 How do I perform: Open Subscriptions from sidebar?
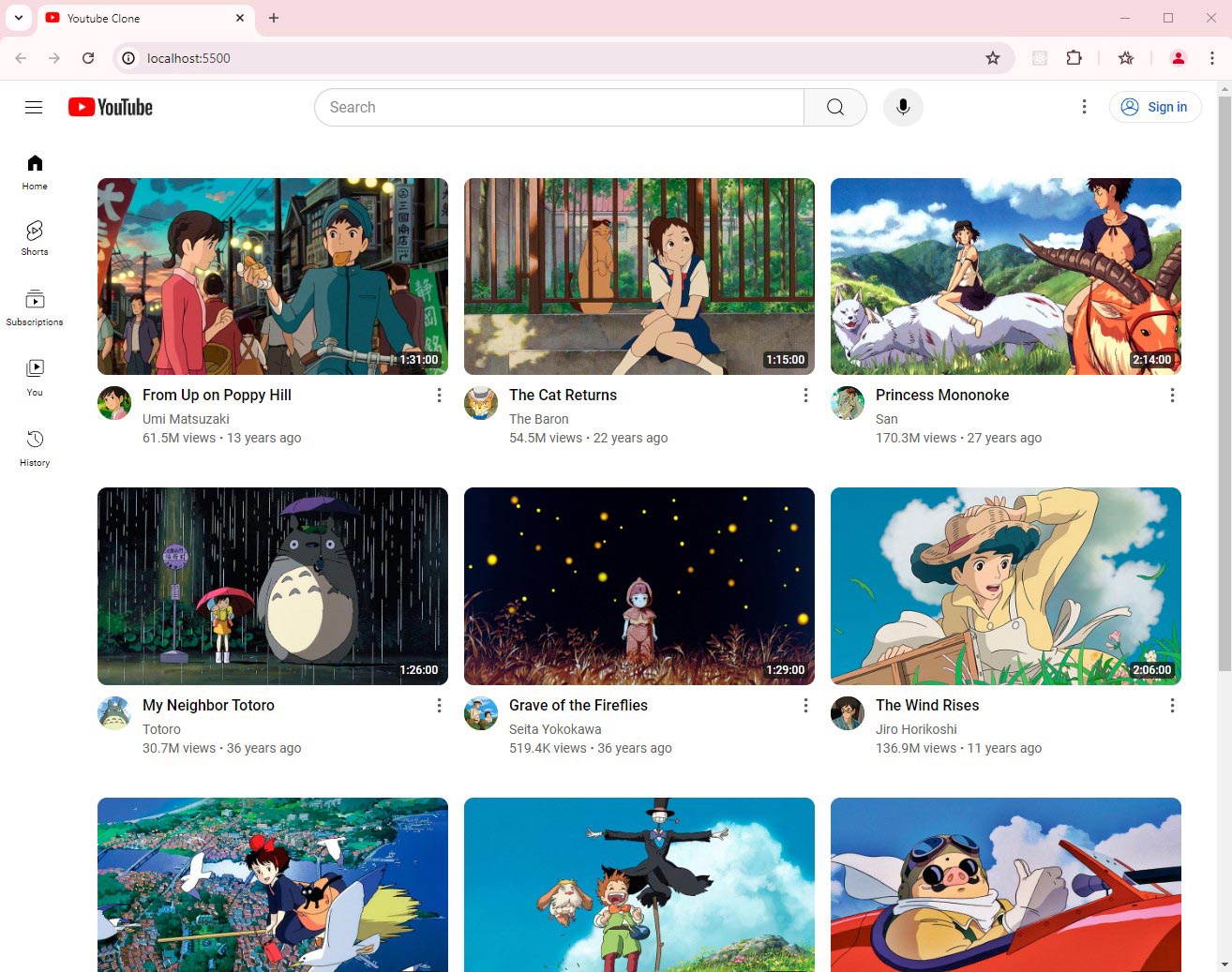35,308
